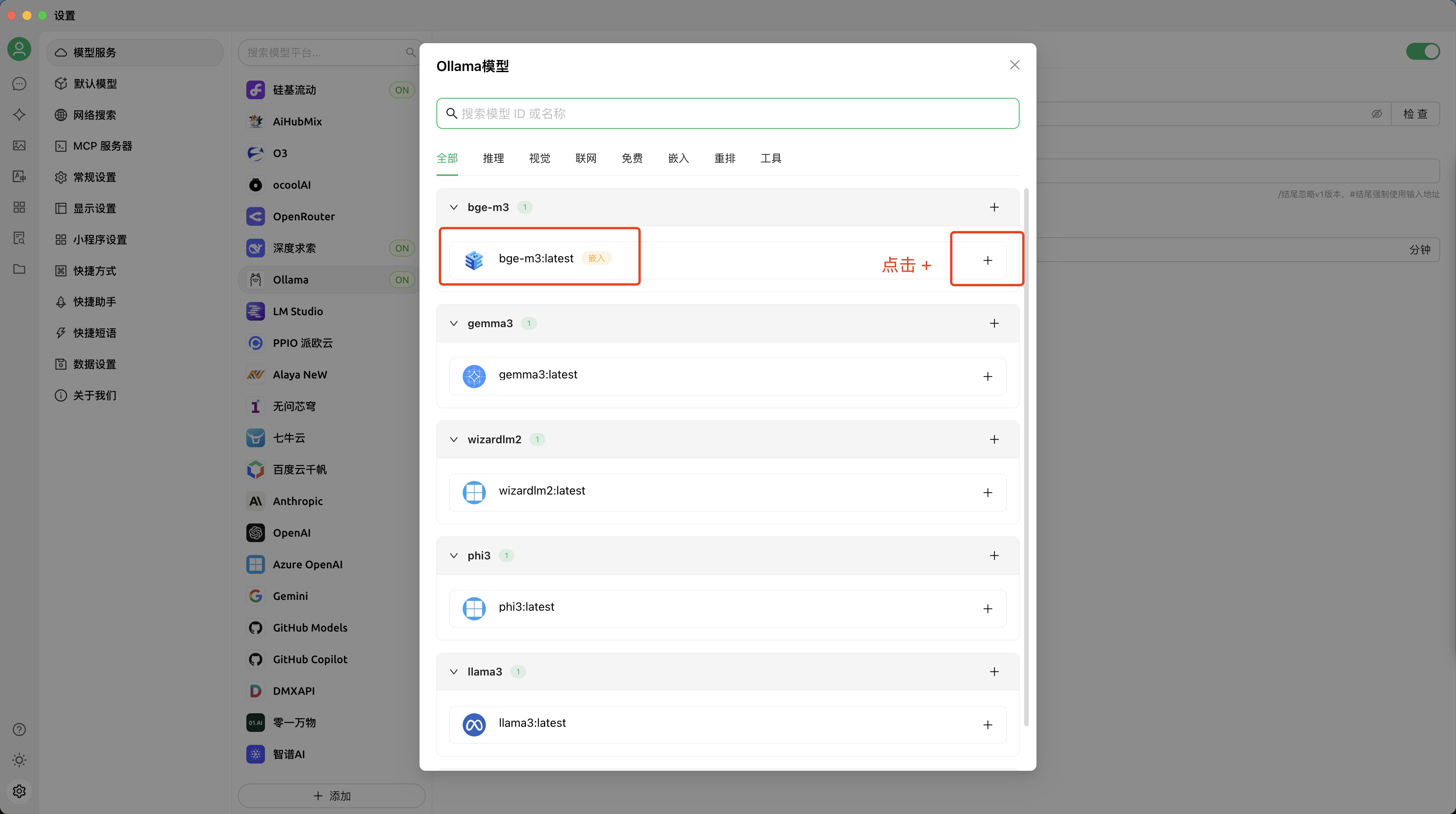Open 数据设置 settings

click(135, 364)
